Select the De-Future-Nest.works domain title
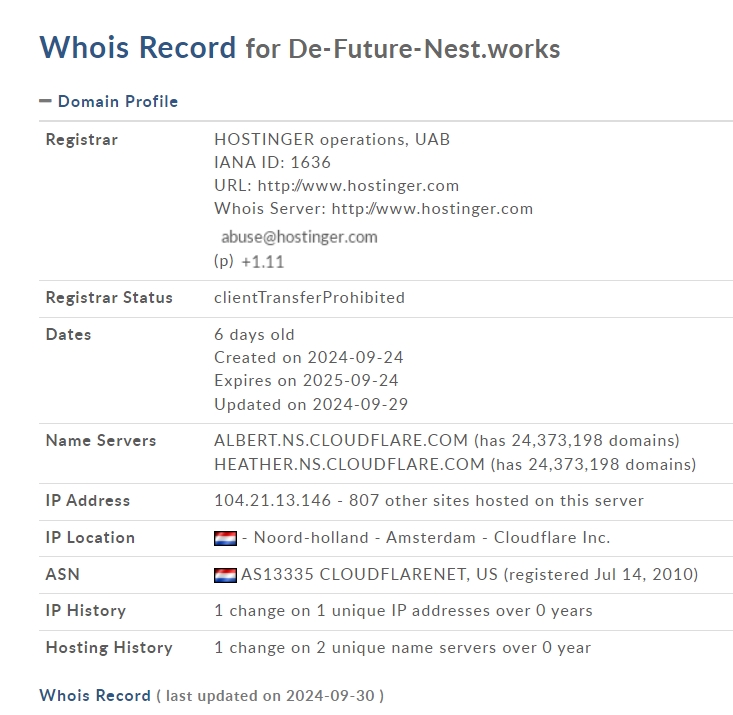 click(x=424, y=49)
